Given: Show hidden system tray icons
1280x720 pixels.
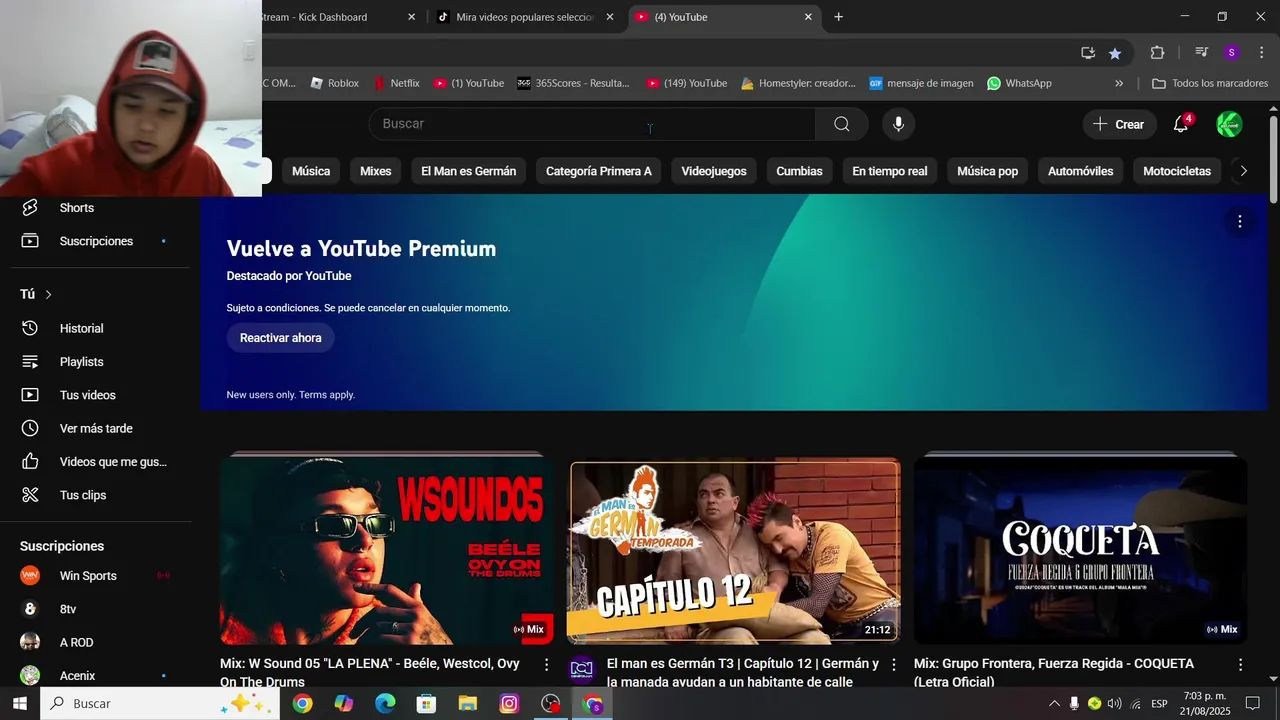Looking at the screenshot, I should [x=1054, y=704].
